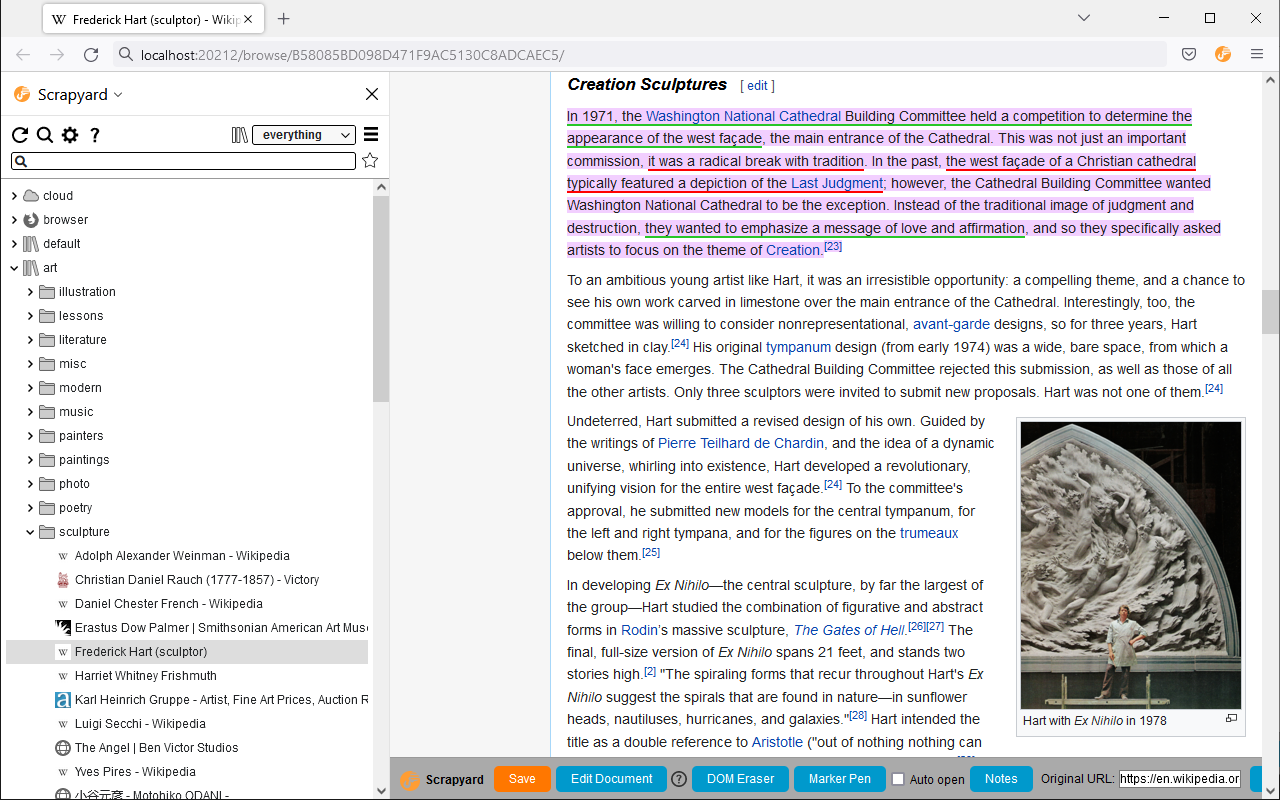Reload the current browser page
Viewport: 1280px width, 800px height.
(91, 55)
